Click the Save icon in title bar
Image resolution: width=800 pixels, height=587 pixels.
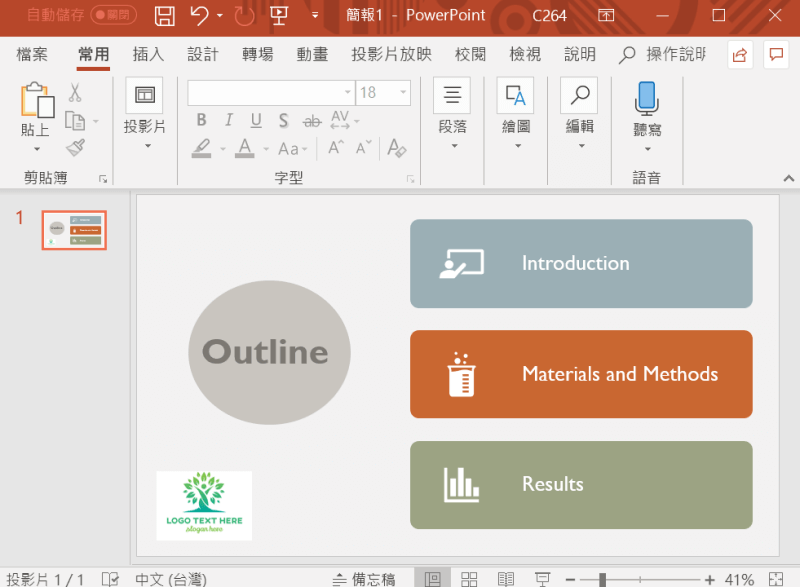click(x=164, y=16)
